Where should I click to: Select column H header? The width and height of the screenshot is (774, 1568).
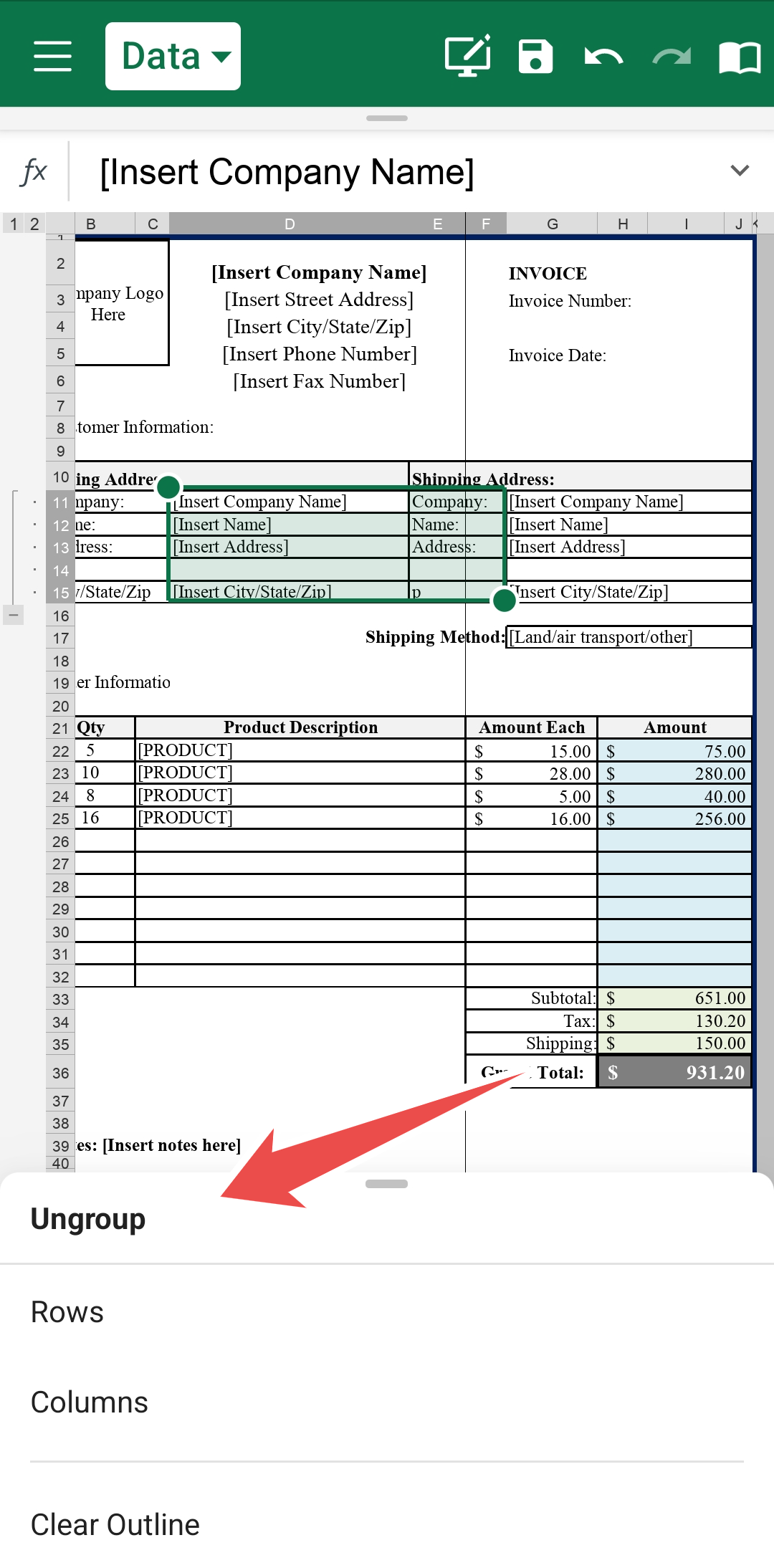click(x=623, y=224)
